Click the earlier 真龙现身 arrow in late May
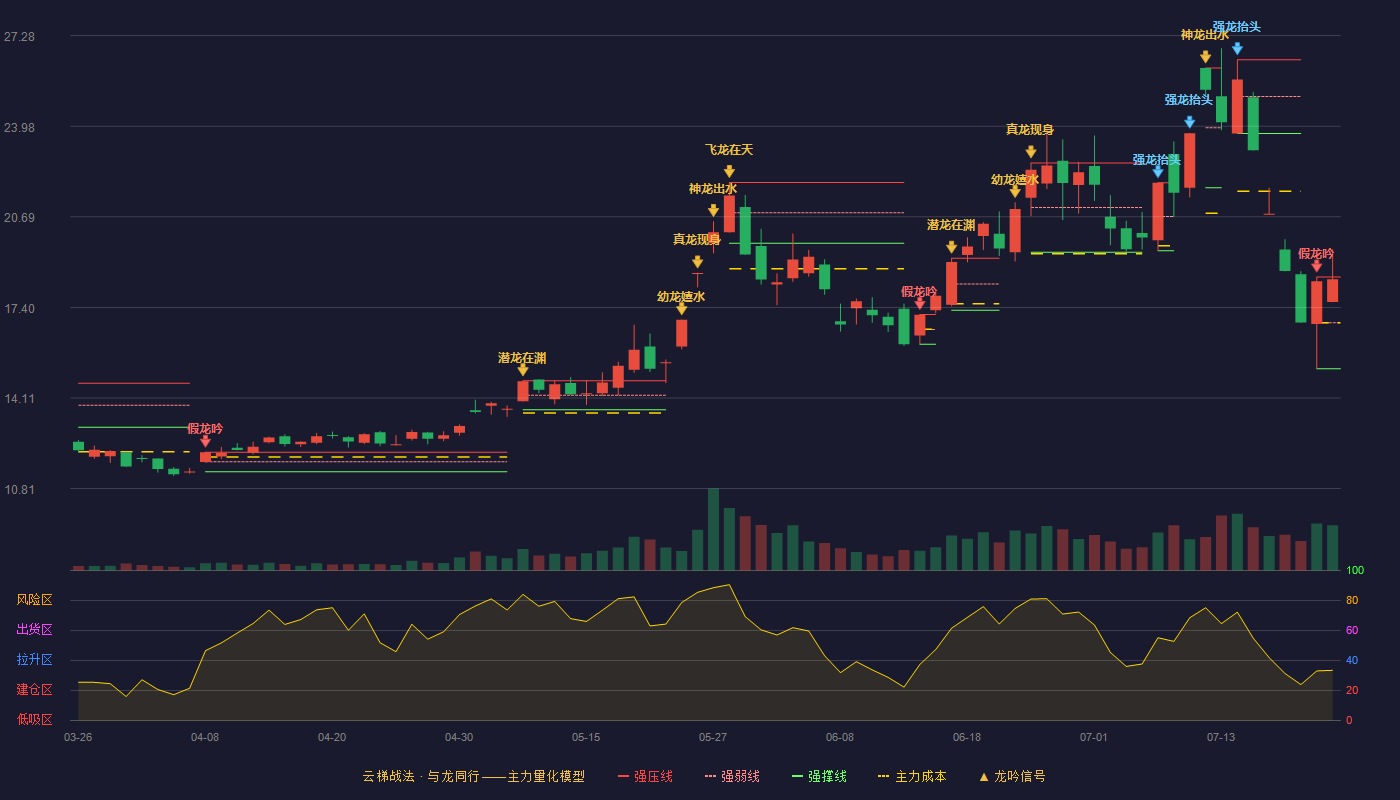 tap(697, 262)
